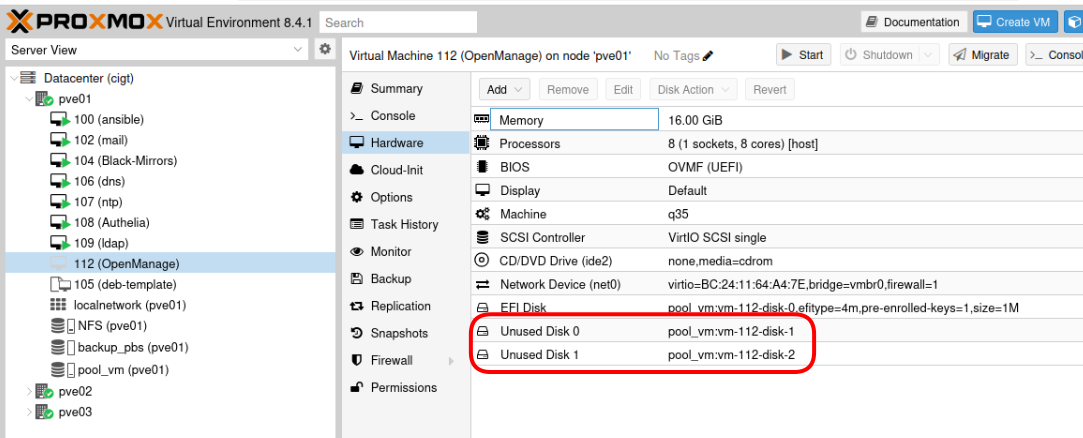Collapse the Datacenter (cigt) tree node
Image resolution: width=1083 pixels, height=438 pixels.
pos(14,78)
